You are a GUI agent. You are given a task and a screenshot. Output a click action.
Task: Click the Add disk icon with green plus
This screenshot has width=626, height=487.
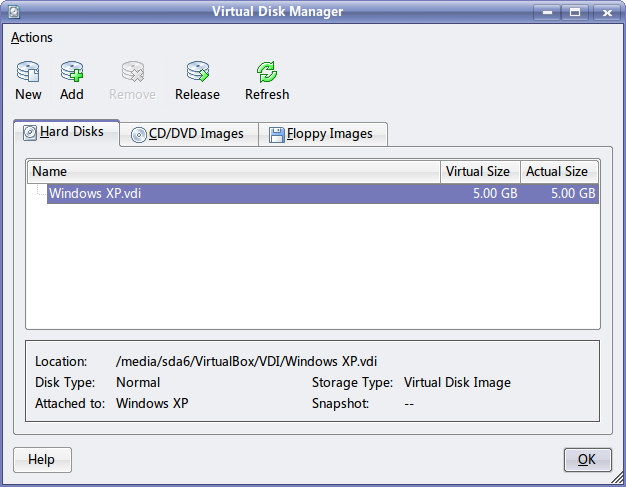pyautogui.click(x=72, y=71)
